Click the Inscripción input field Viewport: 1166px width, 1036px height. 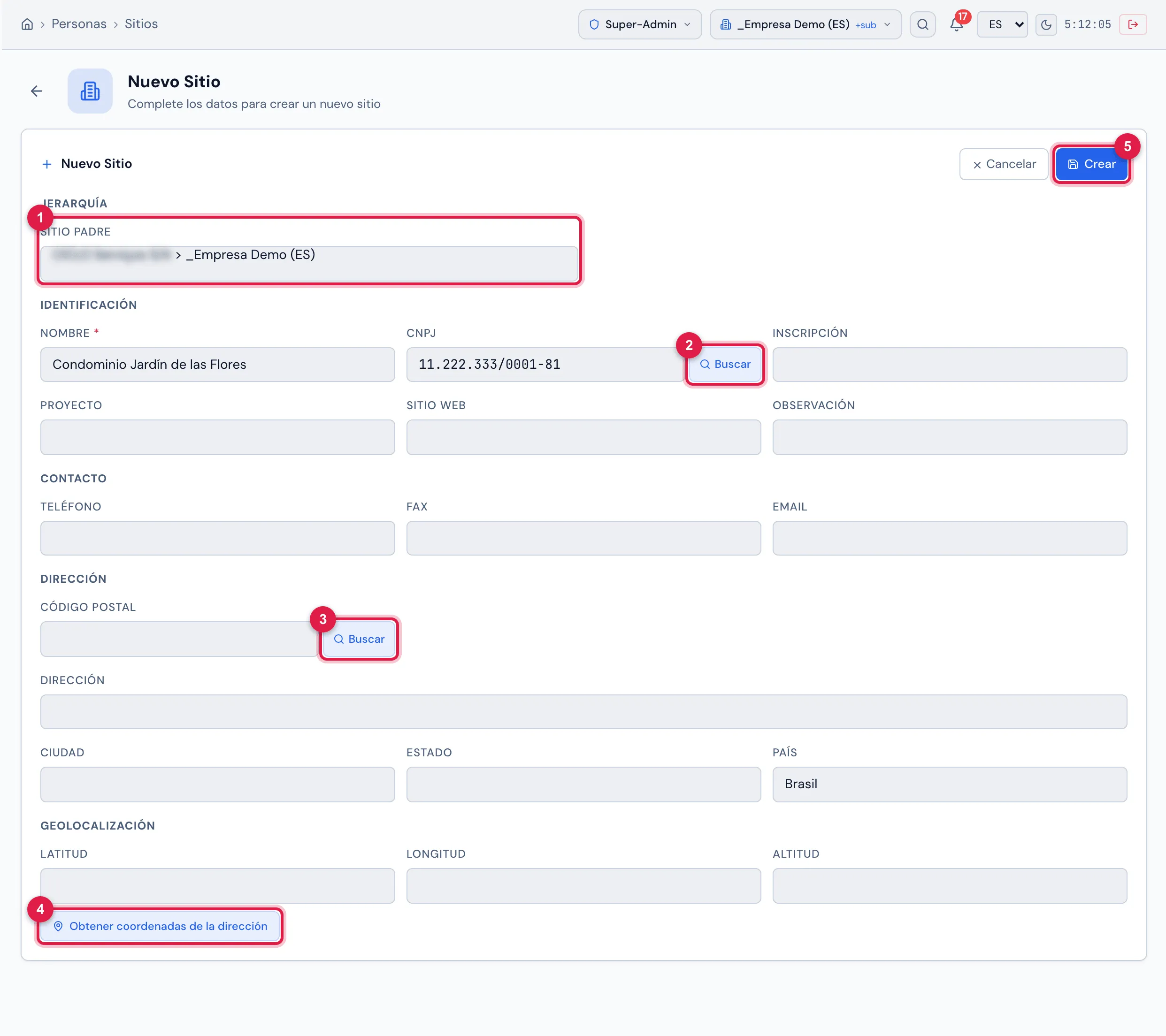click(949, 365)
